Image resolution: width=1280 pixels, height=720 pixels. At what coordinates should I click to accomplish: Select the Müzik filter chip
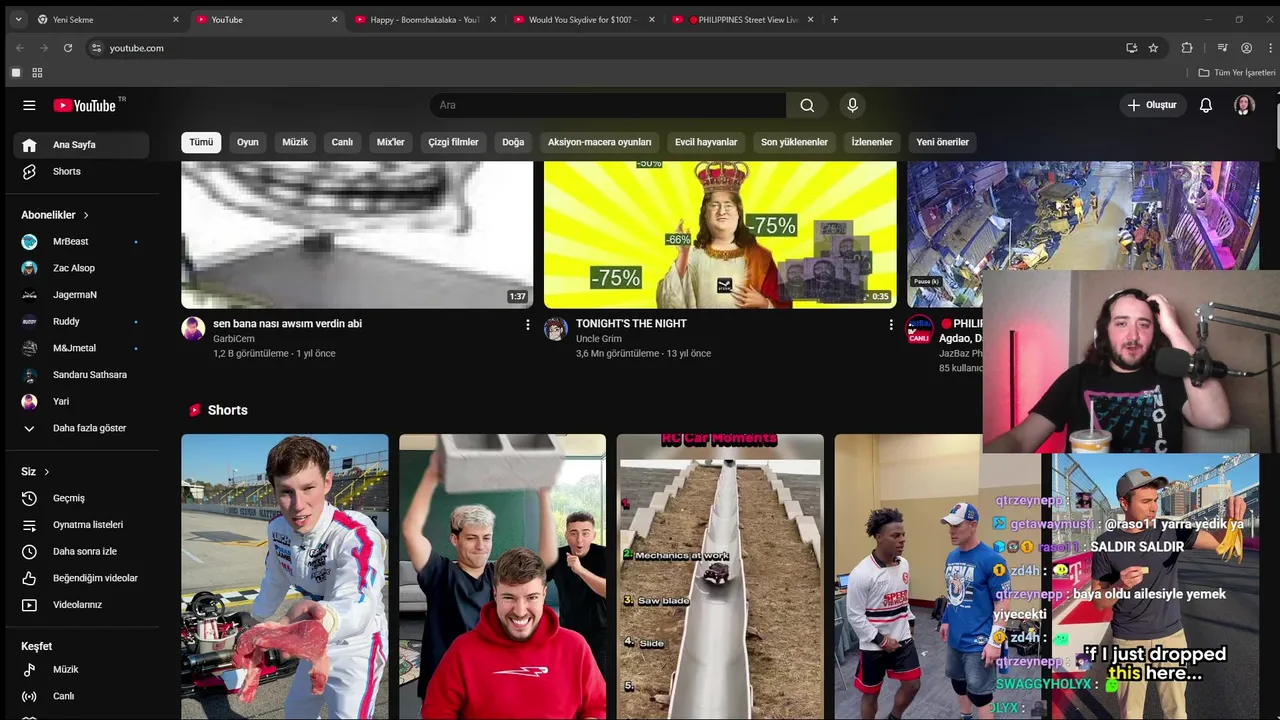point(295,142)
